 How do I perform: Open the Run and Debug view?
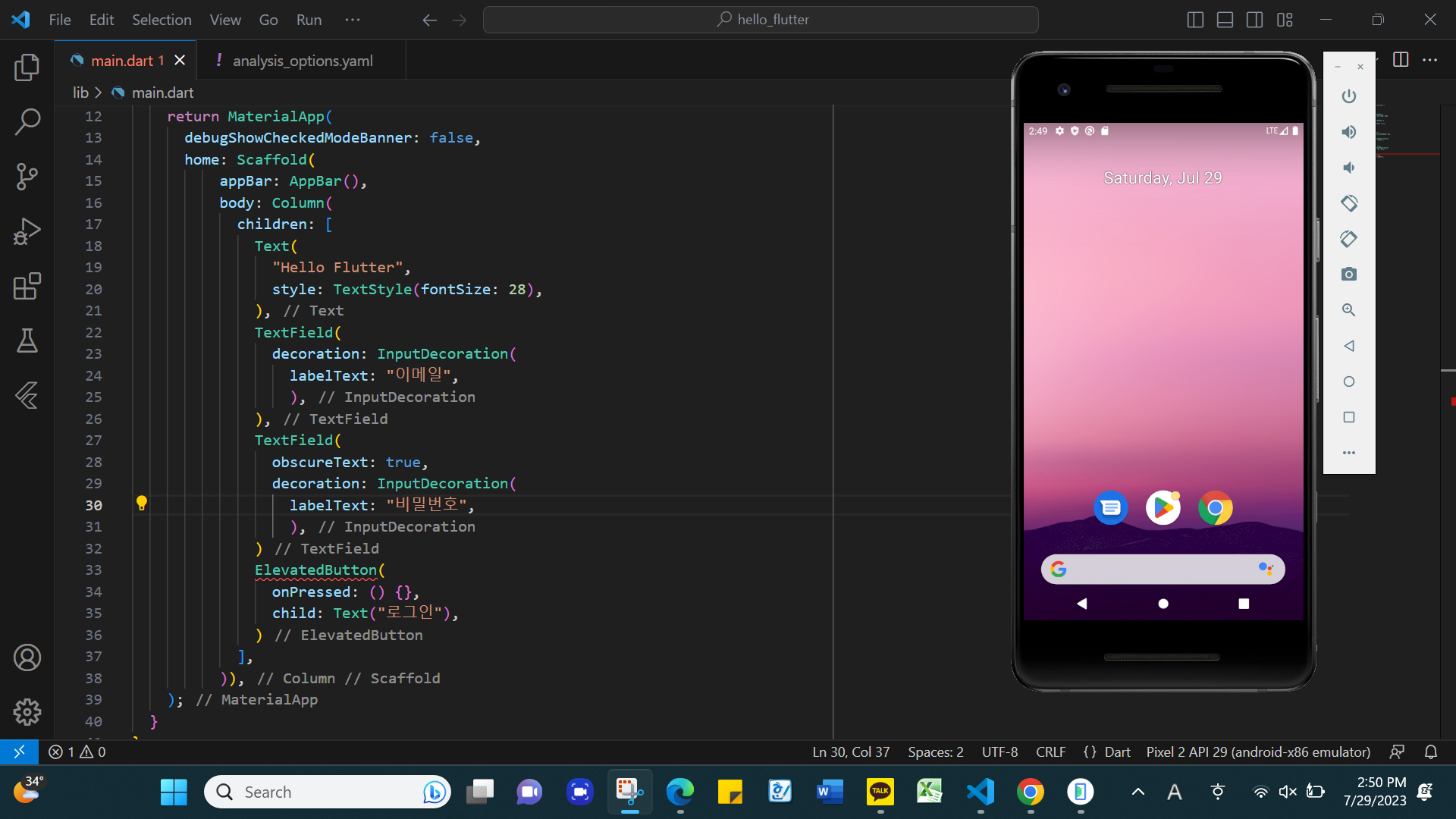pos(27,231)
